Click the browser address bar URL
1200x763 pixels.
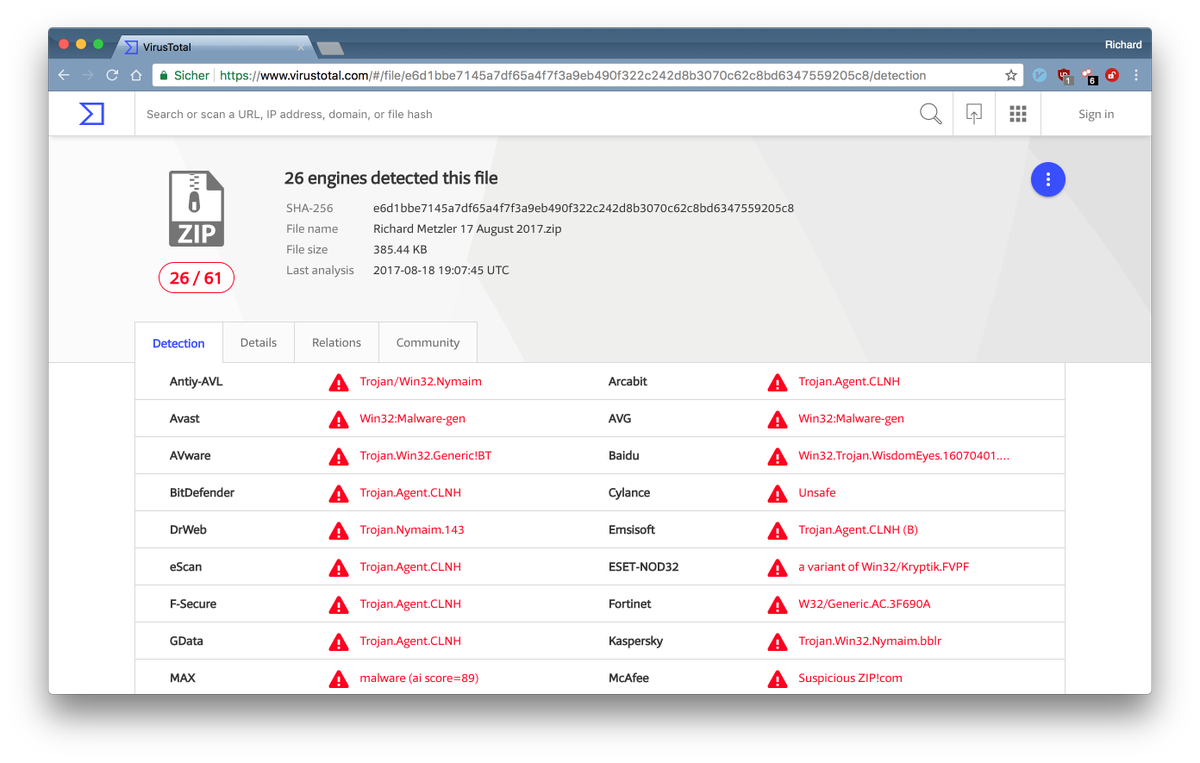pos(573,75)
